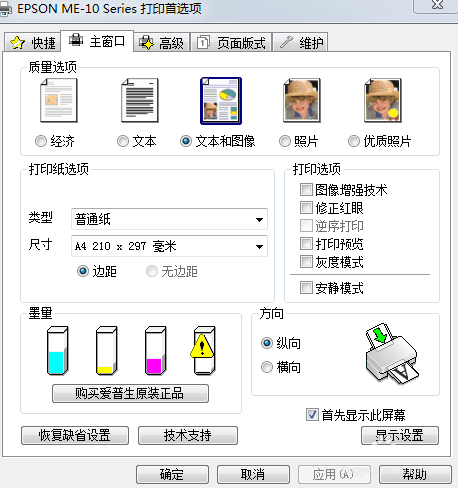Click the 帮助 button
The height and width of the screenshot is (488, 458).
[415, 474]
